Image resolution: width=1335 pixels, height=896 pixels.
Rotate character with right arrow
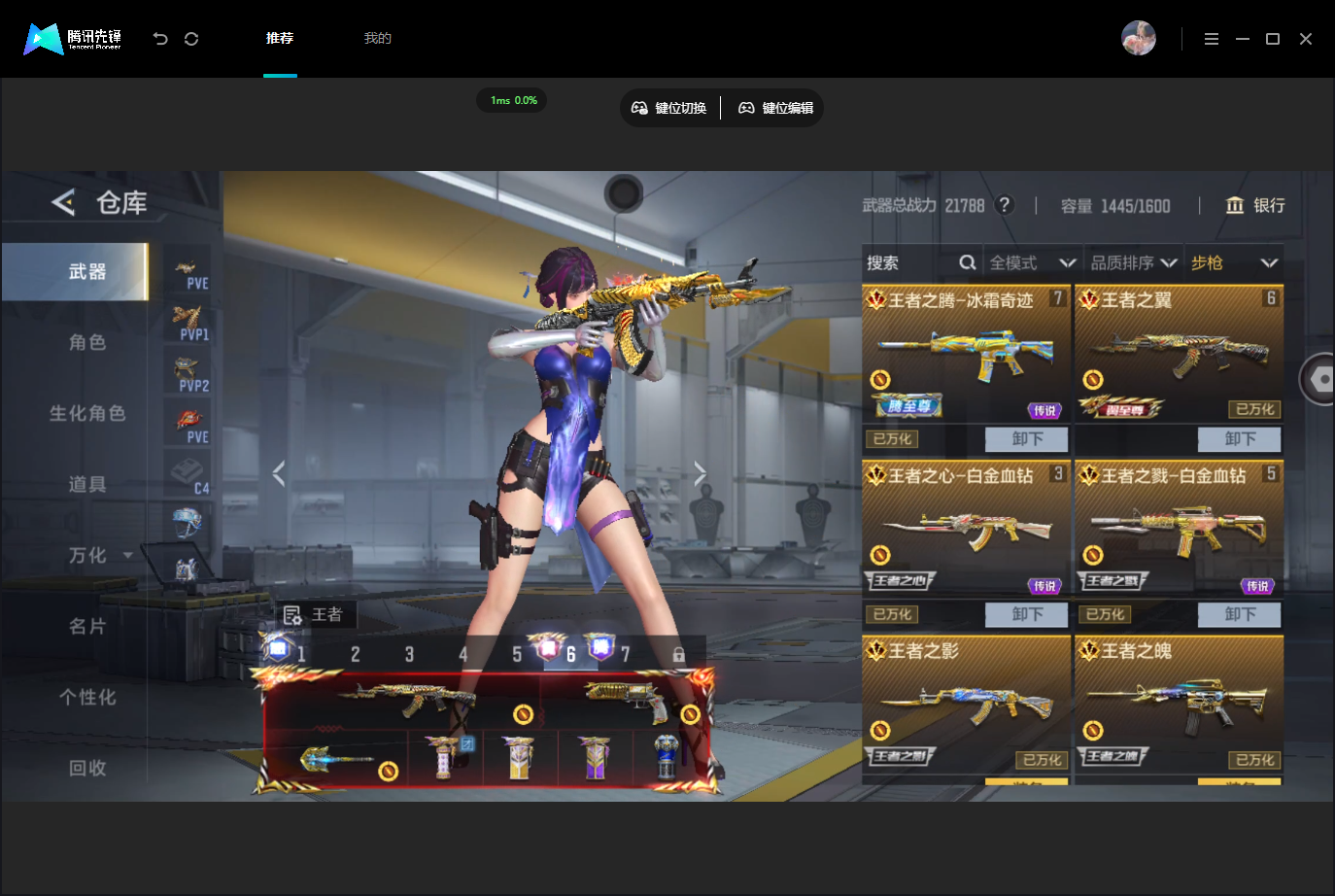click(700, 473)
